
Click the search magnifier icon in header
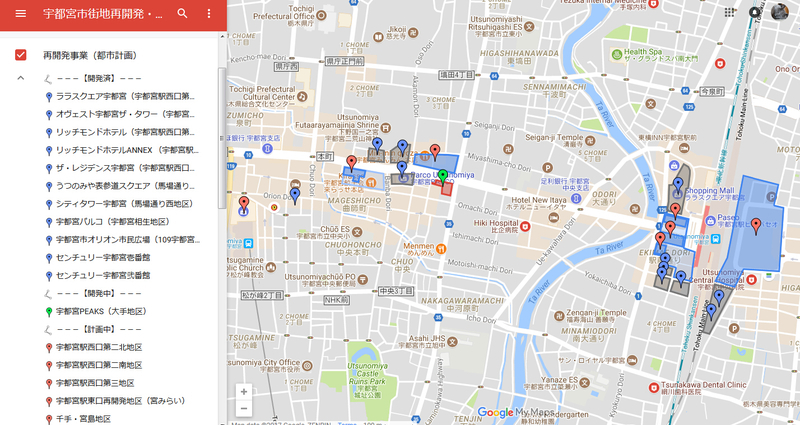[182, 14]
